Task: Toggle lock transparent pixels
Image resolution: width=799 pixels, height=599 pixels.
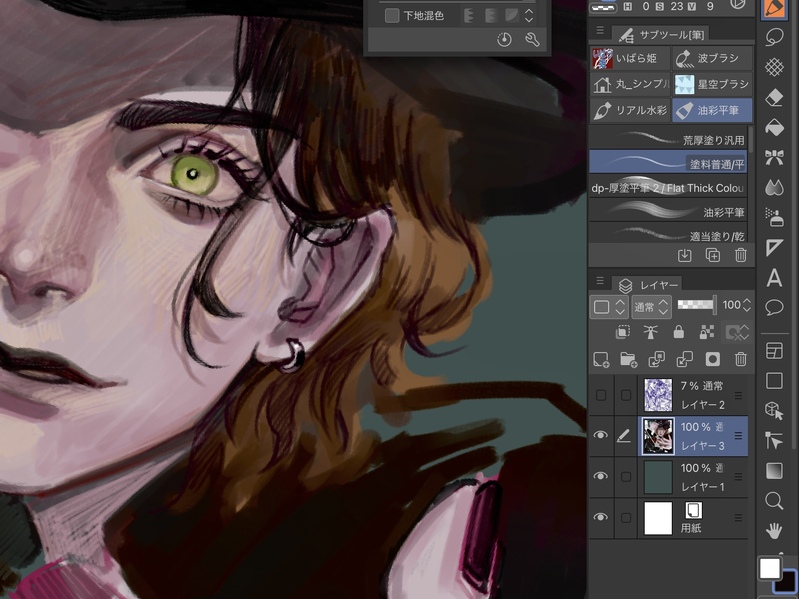Action: 707,333
